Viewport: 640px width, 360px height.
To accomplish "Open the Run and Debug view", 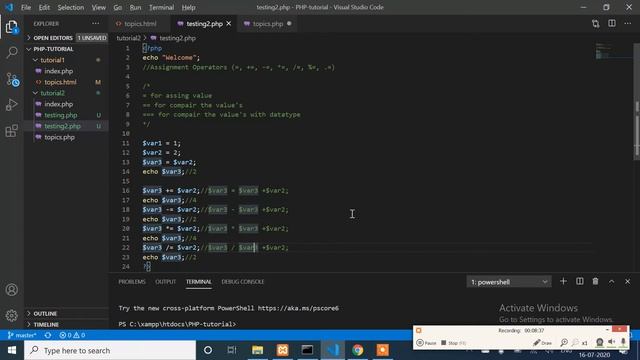I will (x=12, y=105).
